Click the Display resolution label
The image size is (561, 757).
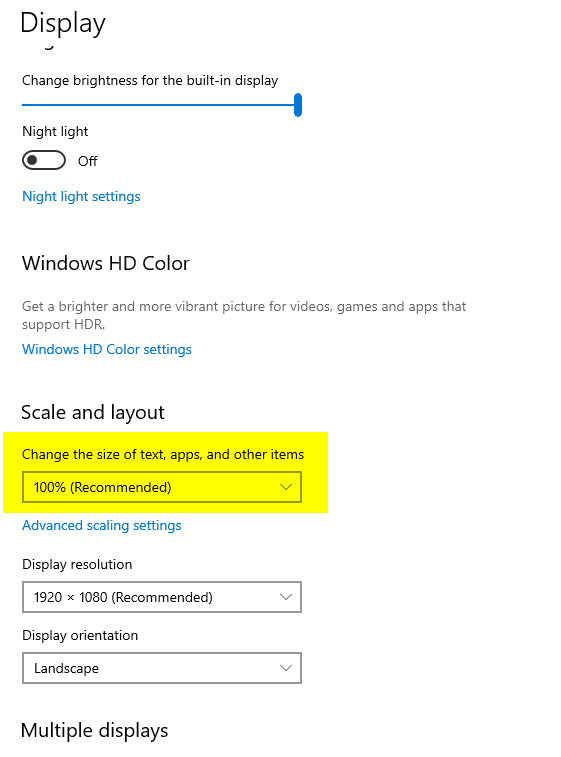(77, 564)
